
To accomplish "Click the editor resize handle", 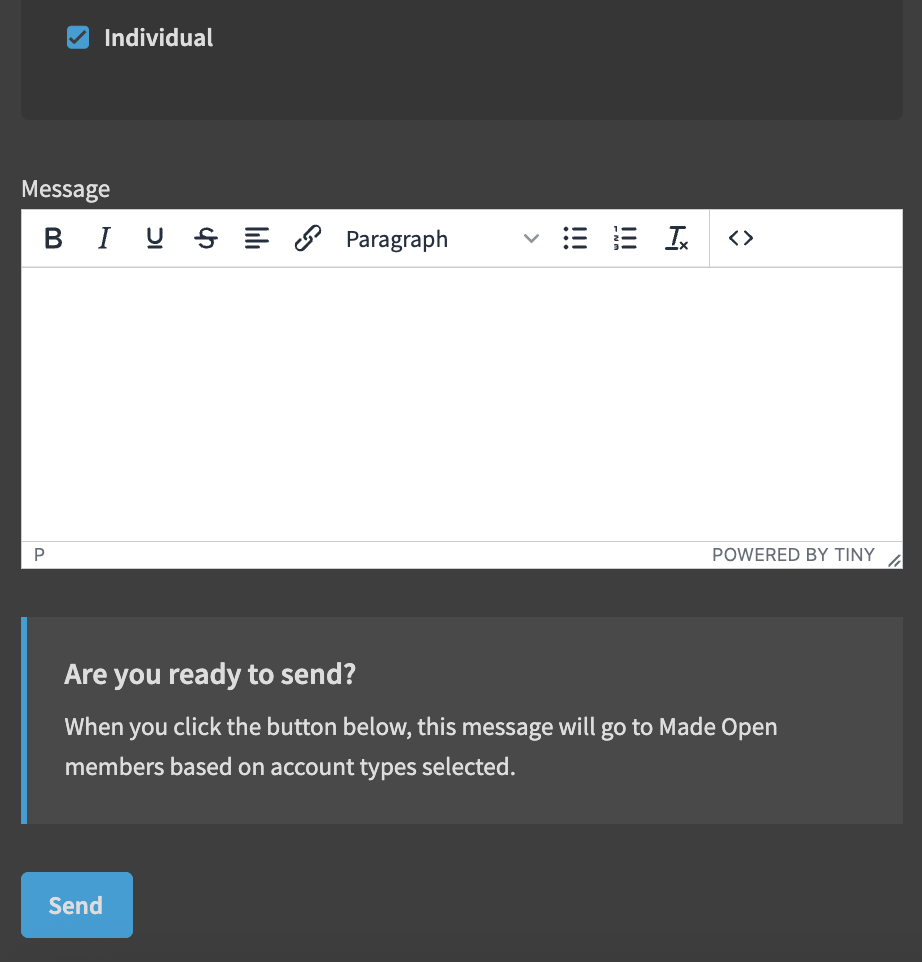I will pos(894,561).
